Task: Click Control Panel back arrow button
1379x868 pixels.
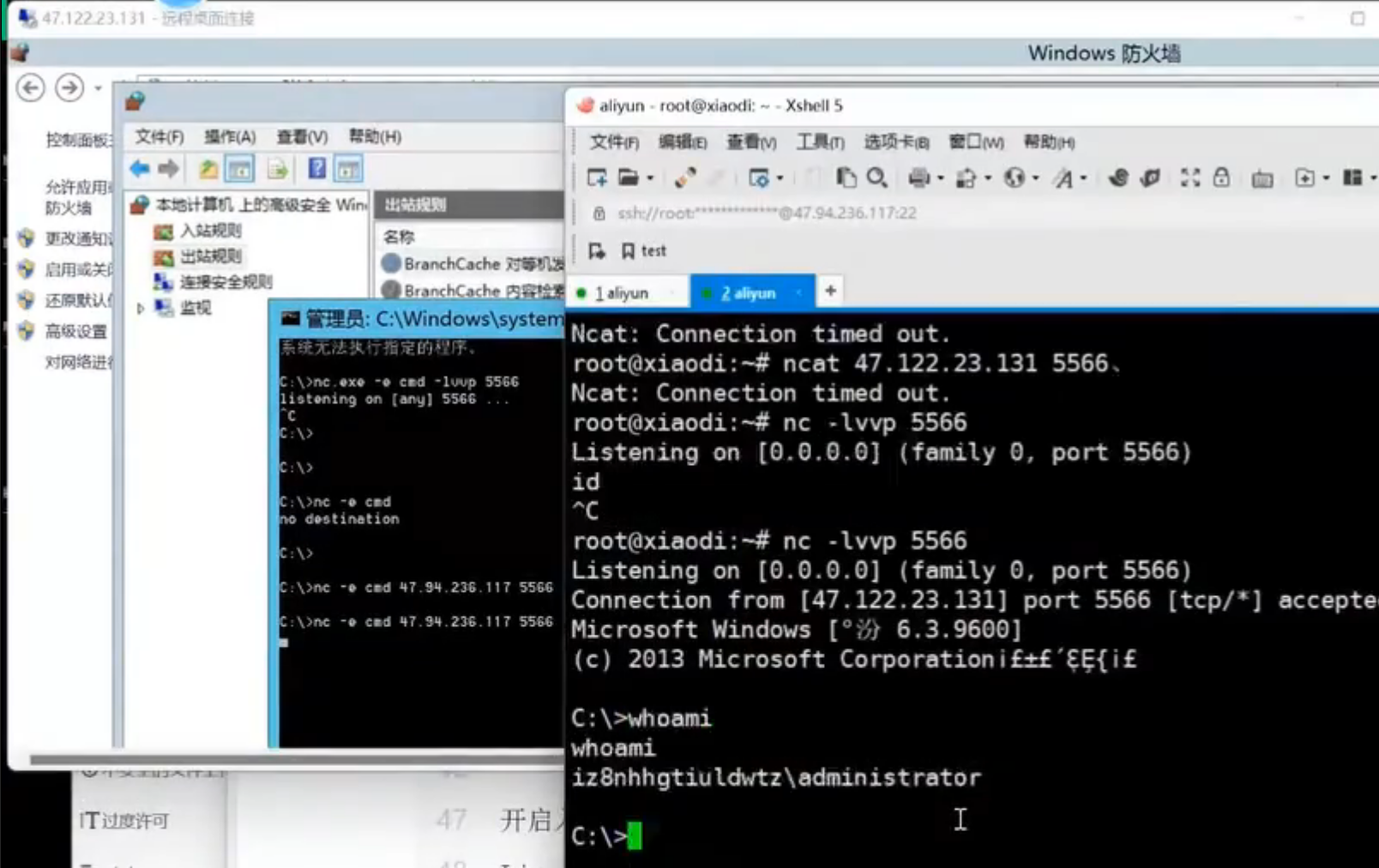Action: coord(31,87)
